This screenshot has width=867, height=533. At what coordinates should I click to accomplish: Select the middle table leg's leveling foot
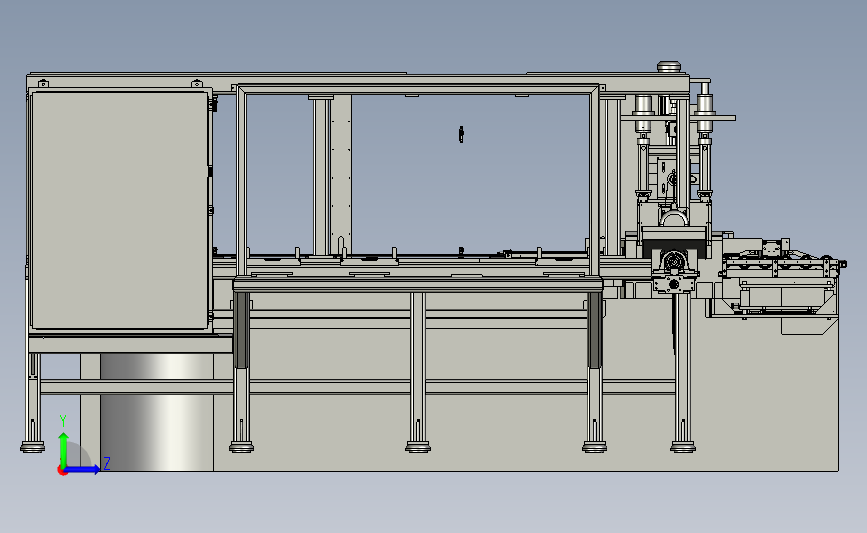click(x=418, y=446)
